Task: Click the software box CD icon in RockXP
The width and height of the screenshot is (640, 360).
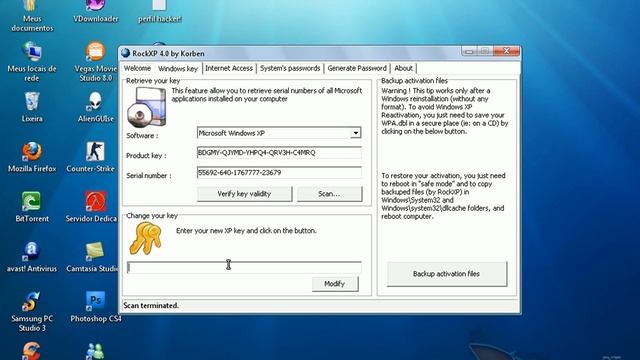Action: pyautogui.click(x=147, y=107)
